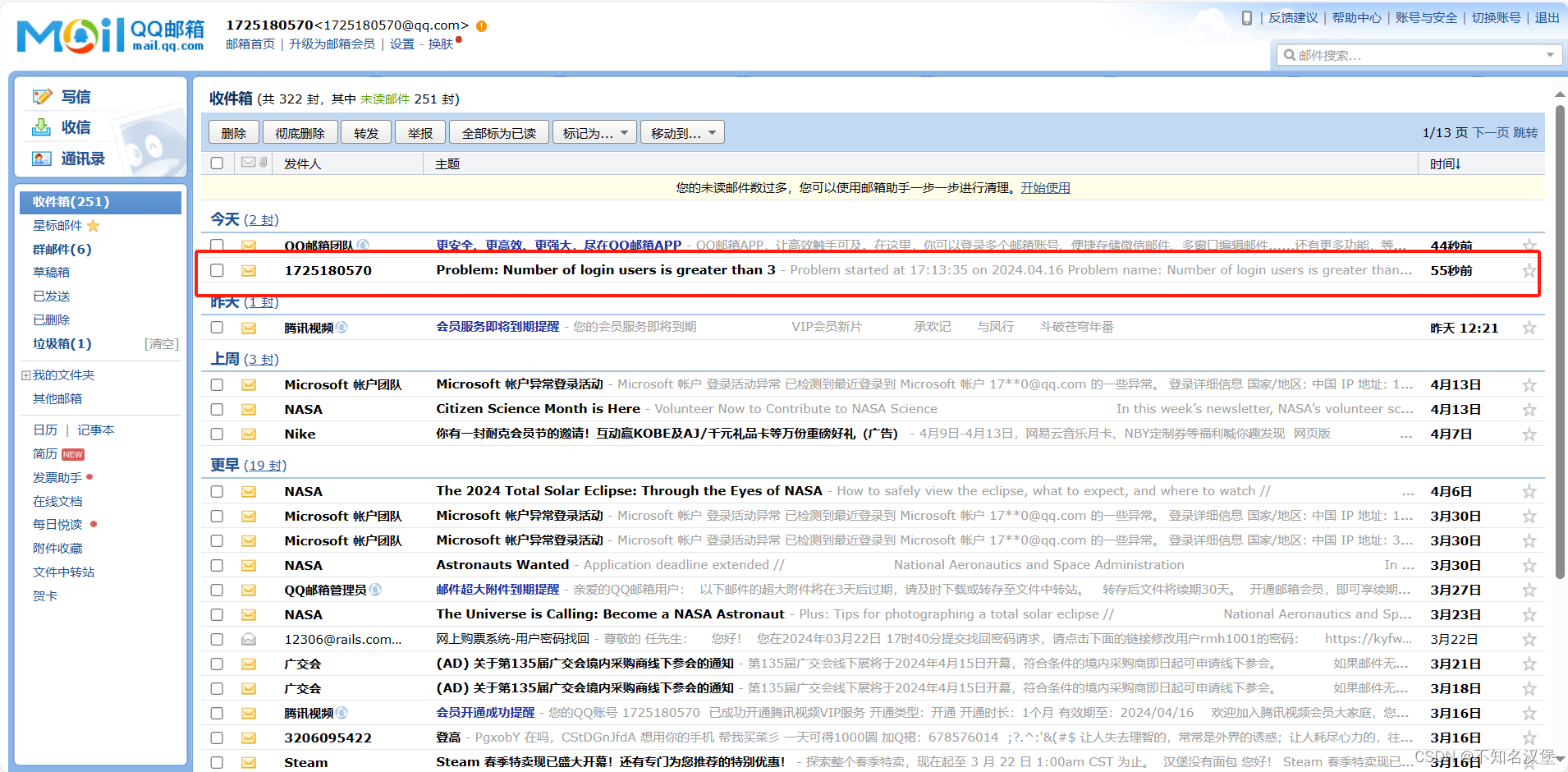
Task: Check the Citizen Science Month email checkbox
Action: (x=217, y=409)
